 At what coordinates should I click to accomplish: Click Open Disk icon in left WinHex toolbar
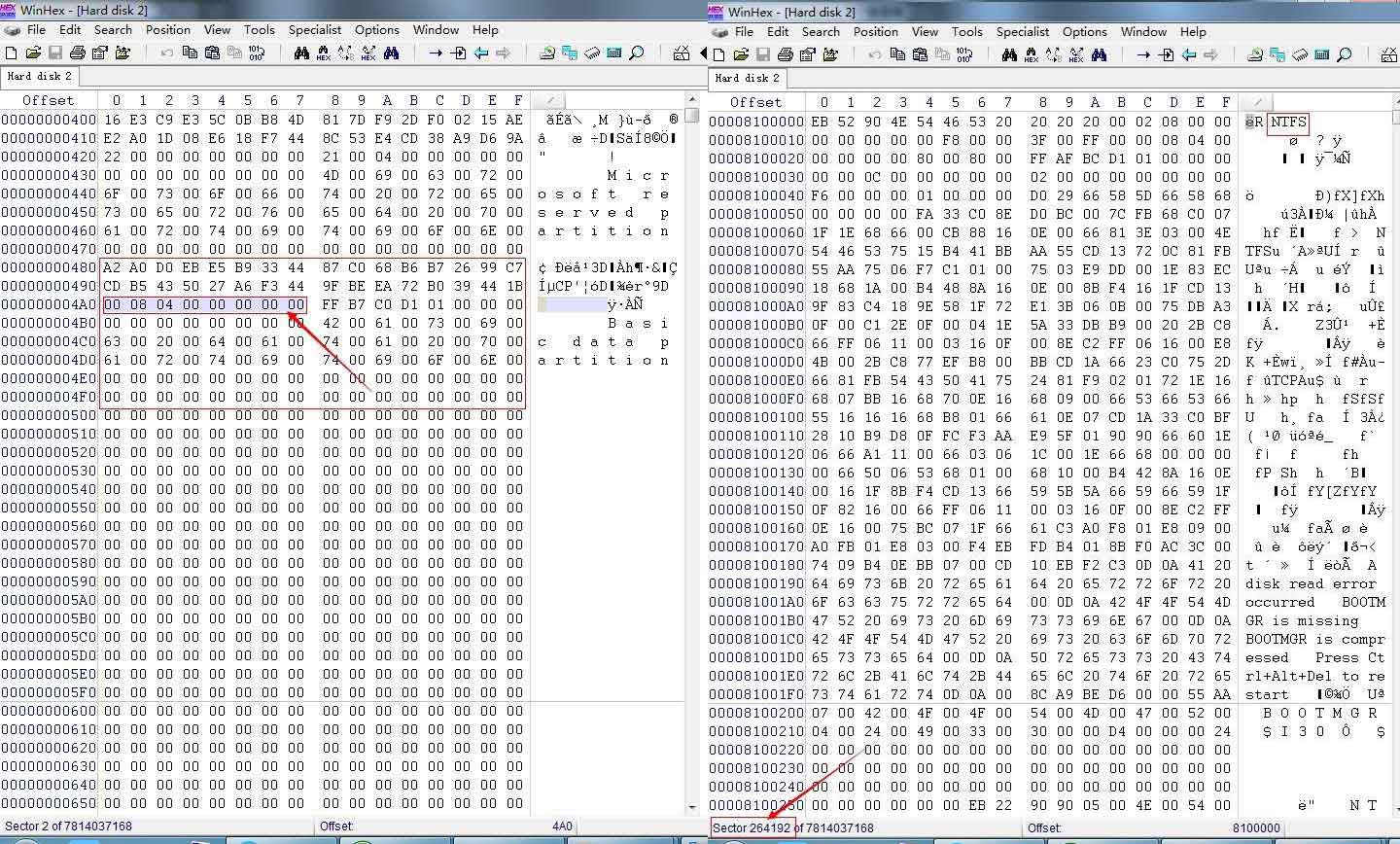[x=547, y=53]
